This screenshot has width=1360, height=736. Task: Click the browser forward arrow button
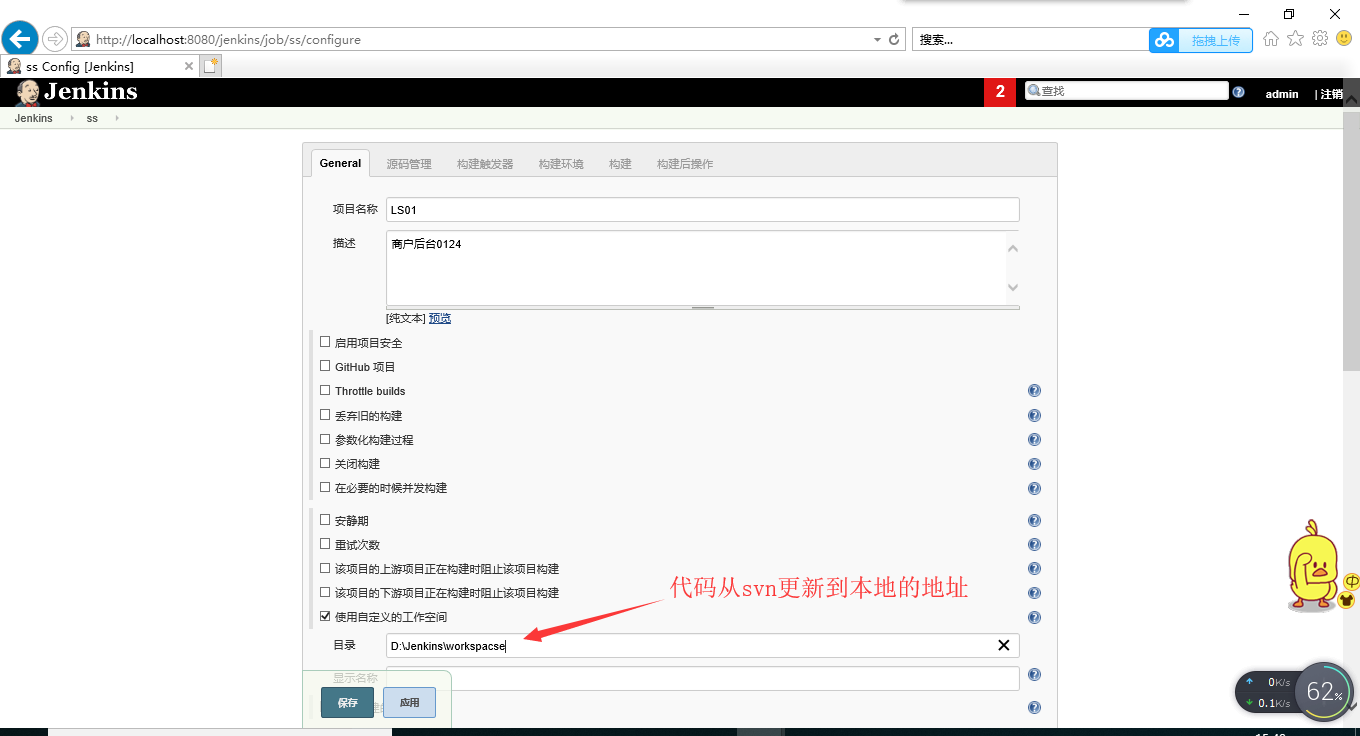click(x=54, y=39)
